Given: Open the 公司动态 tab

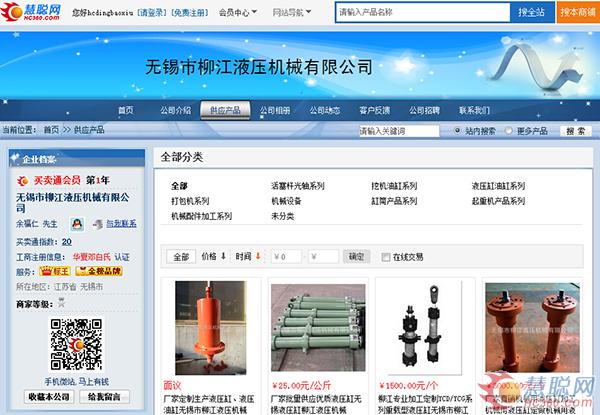Looking at the screenshot, I should pyautogui.click(x=325, y=111).
